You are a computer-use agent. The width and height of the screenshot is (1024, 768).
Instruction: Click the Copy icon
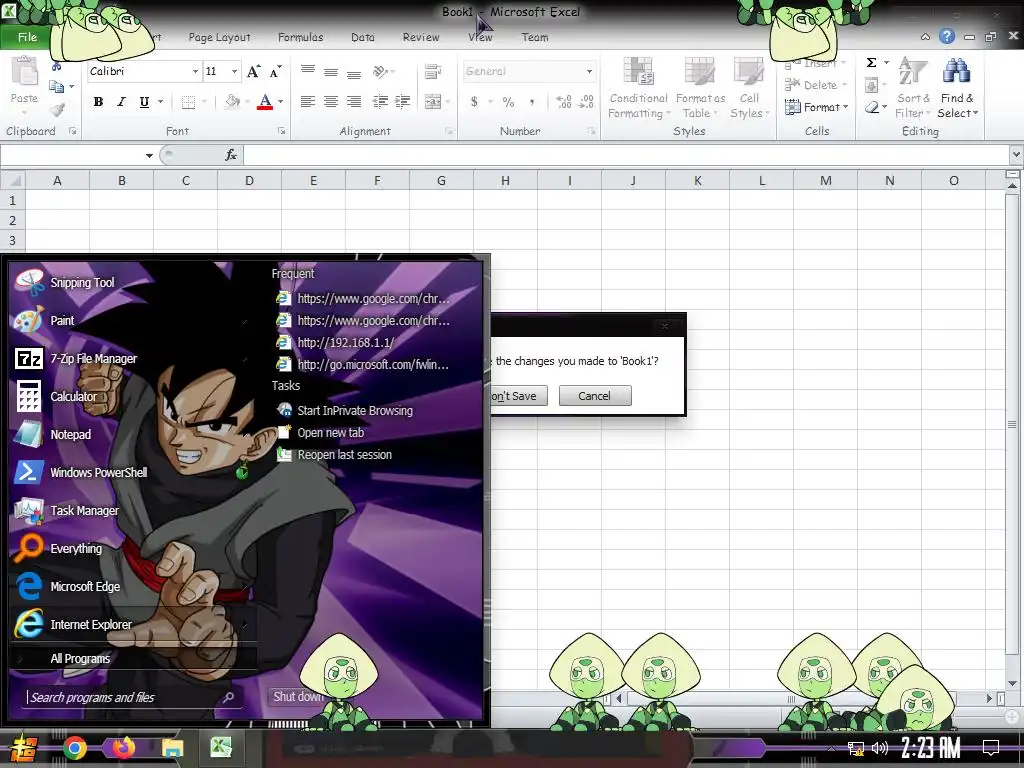(x=57, y=86)
